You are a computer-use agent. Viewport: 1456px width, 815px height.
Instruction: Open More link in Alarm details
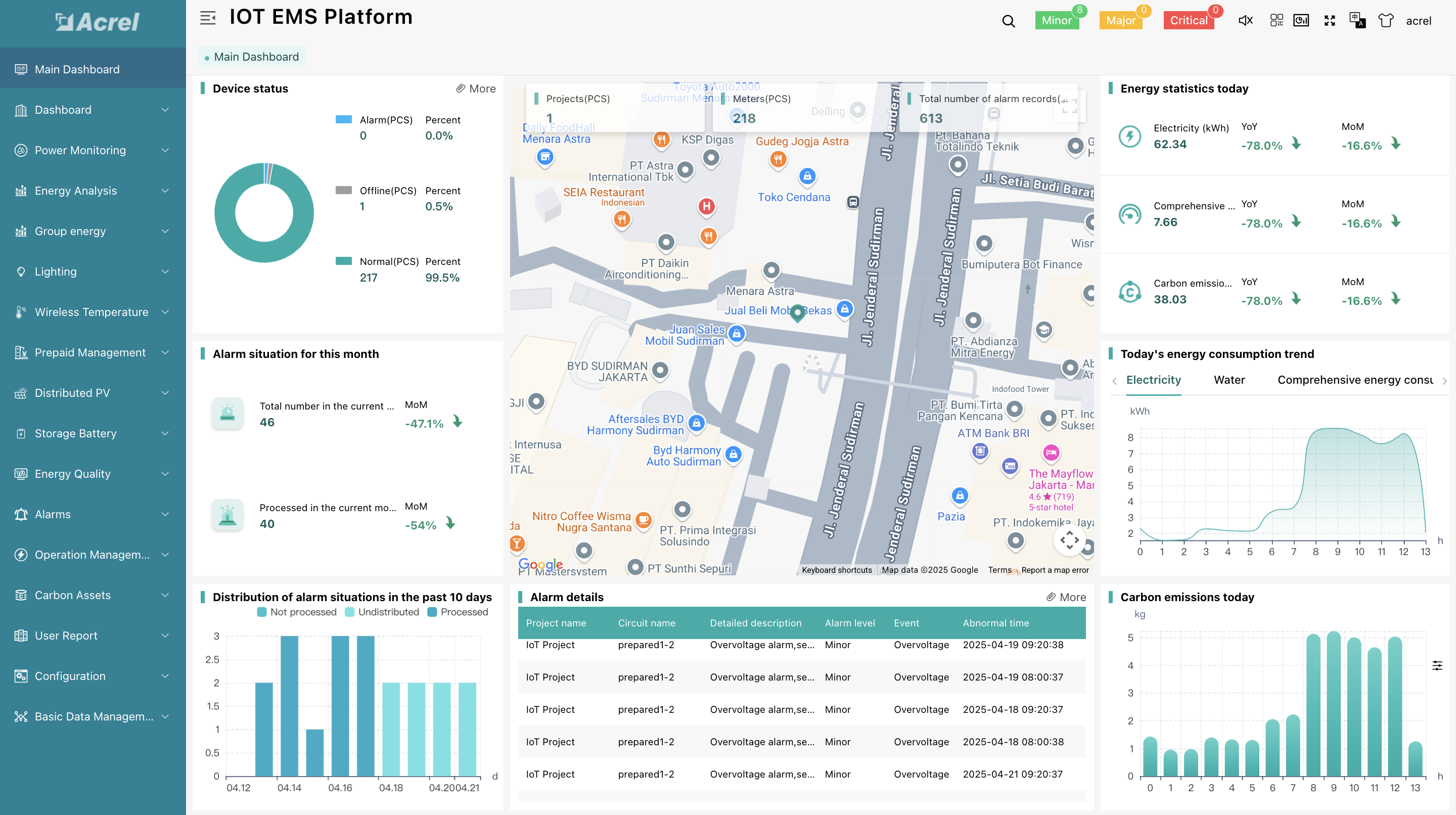tap(1066, 598)
